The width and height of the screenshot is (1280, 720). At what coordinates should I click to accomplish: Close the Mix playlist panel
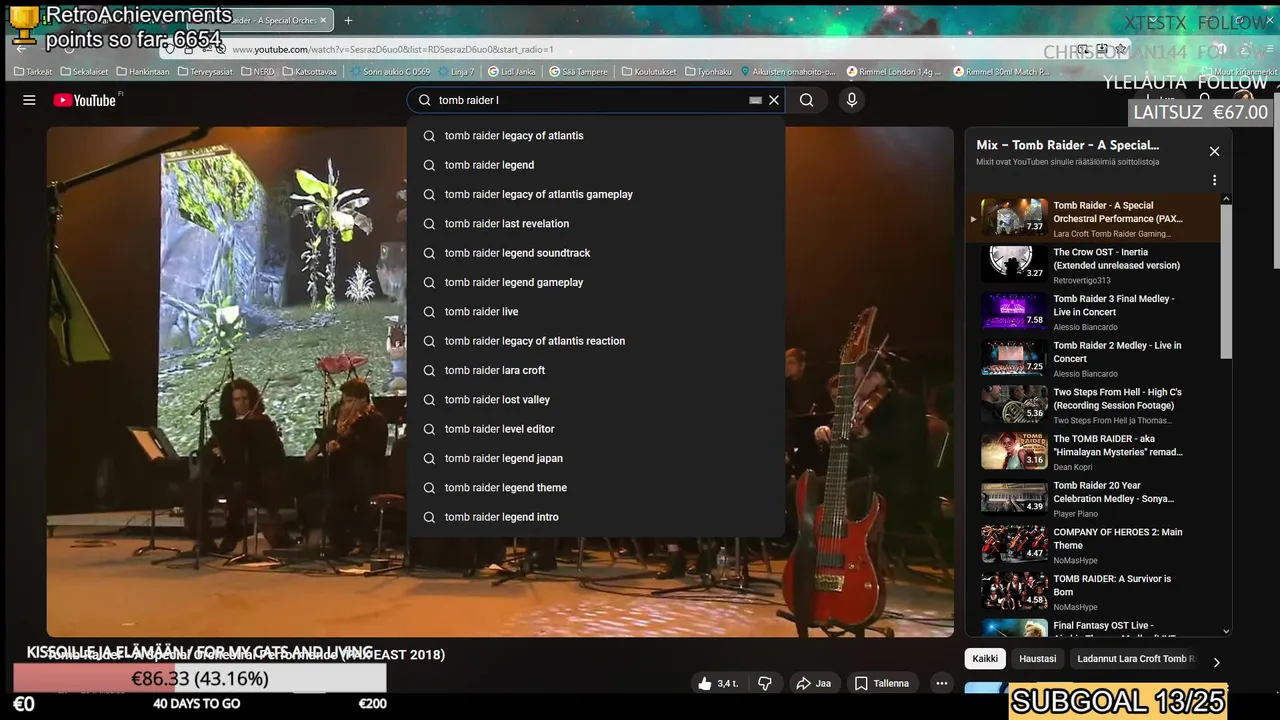pos(1214,151)
